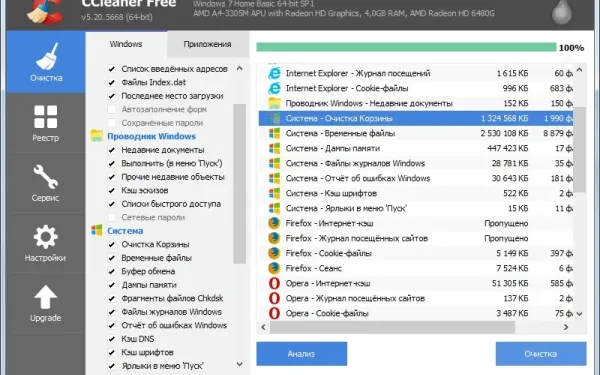
Task: Click Firefox icon for Интернет-кэш row
Action: coord(274,223)
